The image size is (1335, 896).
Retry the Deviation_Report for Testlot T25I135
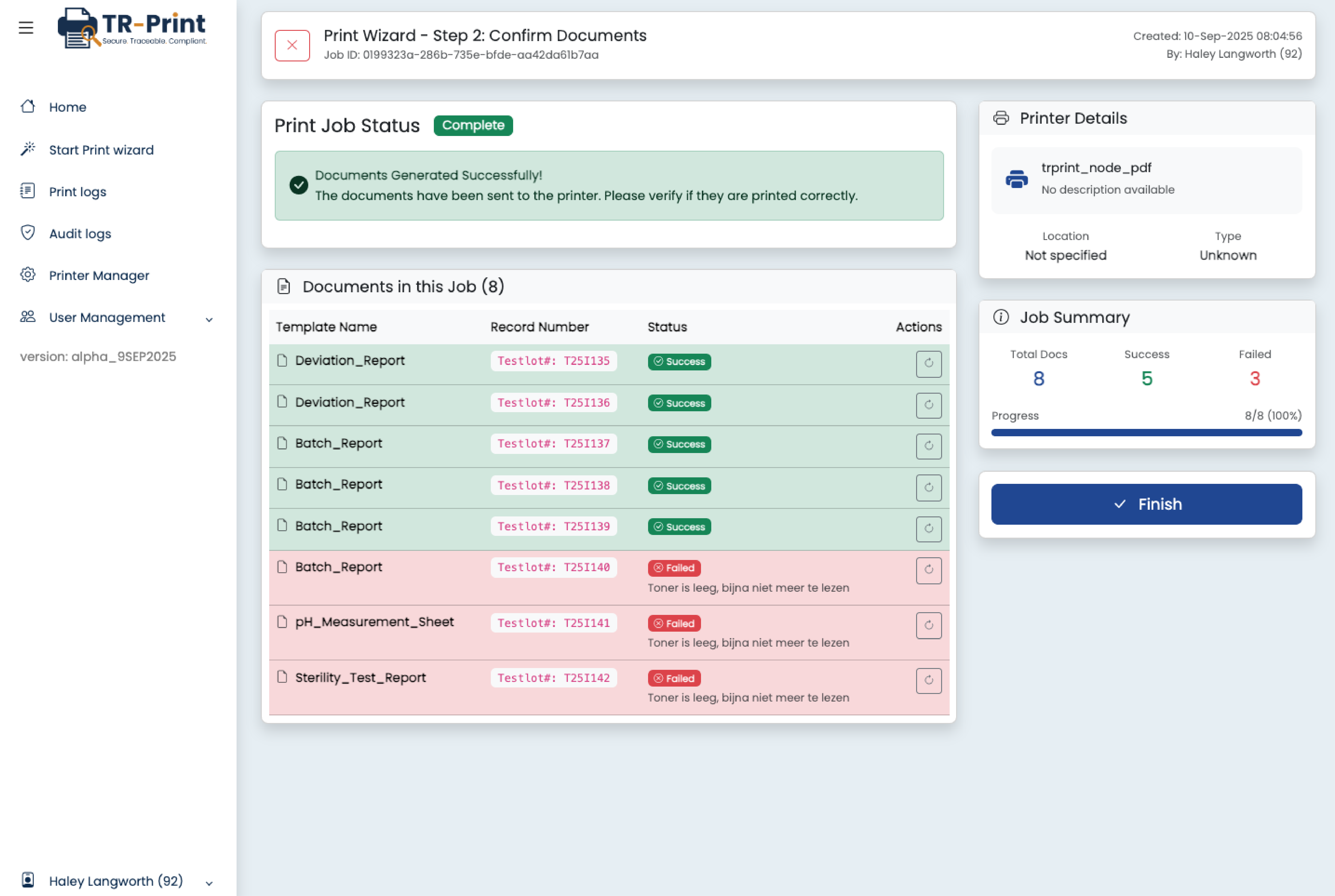coord(928,363)
